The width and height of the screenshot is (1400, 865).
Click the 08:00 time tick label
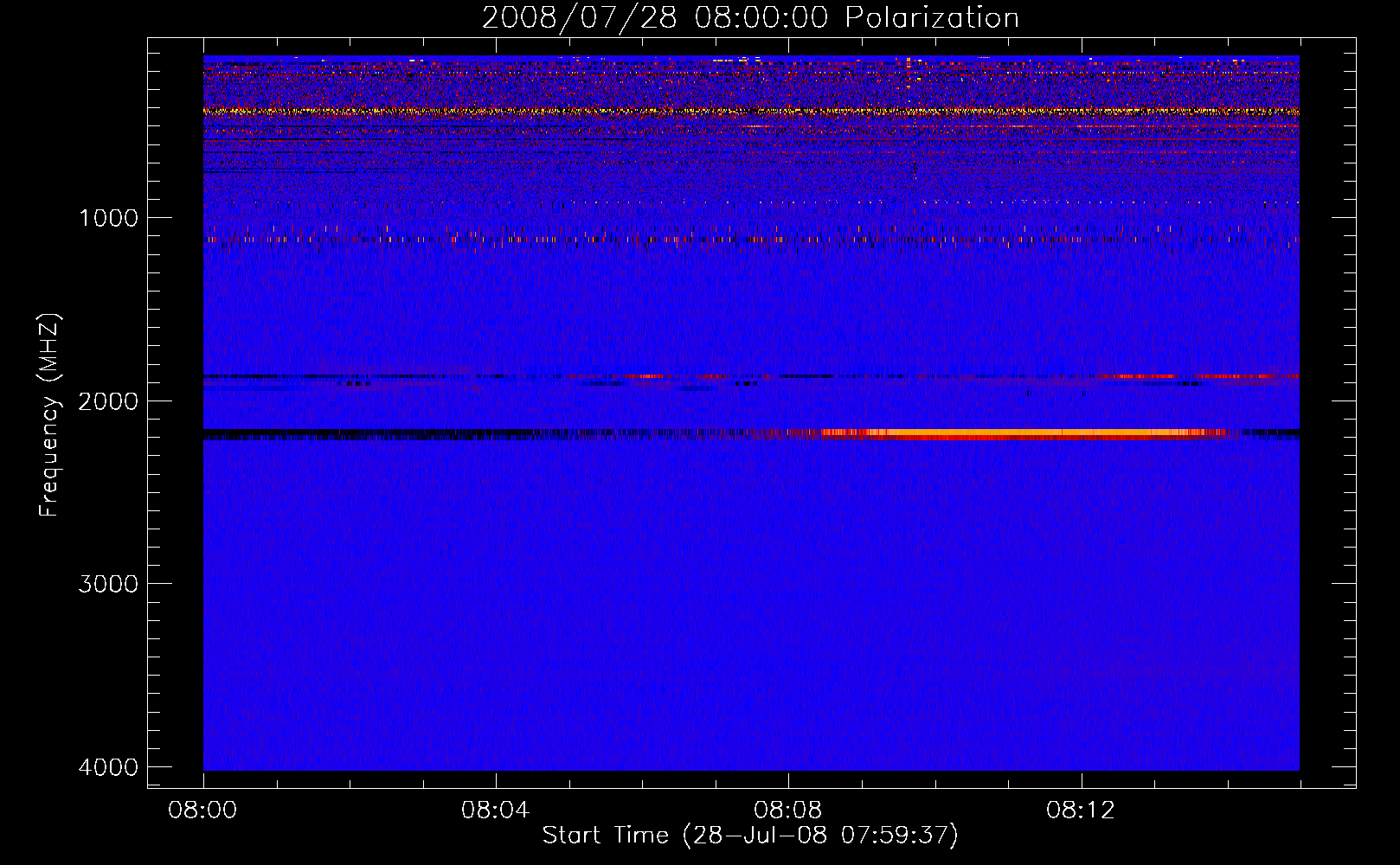point(203,811)
